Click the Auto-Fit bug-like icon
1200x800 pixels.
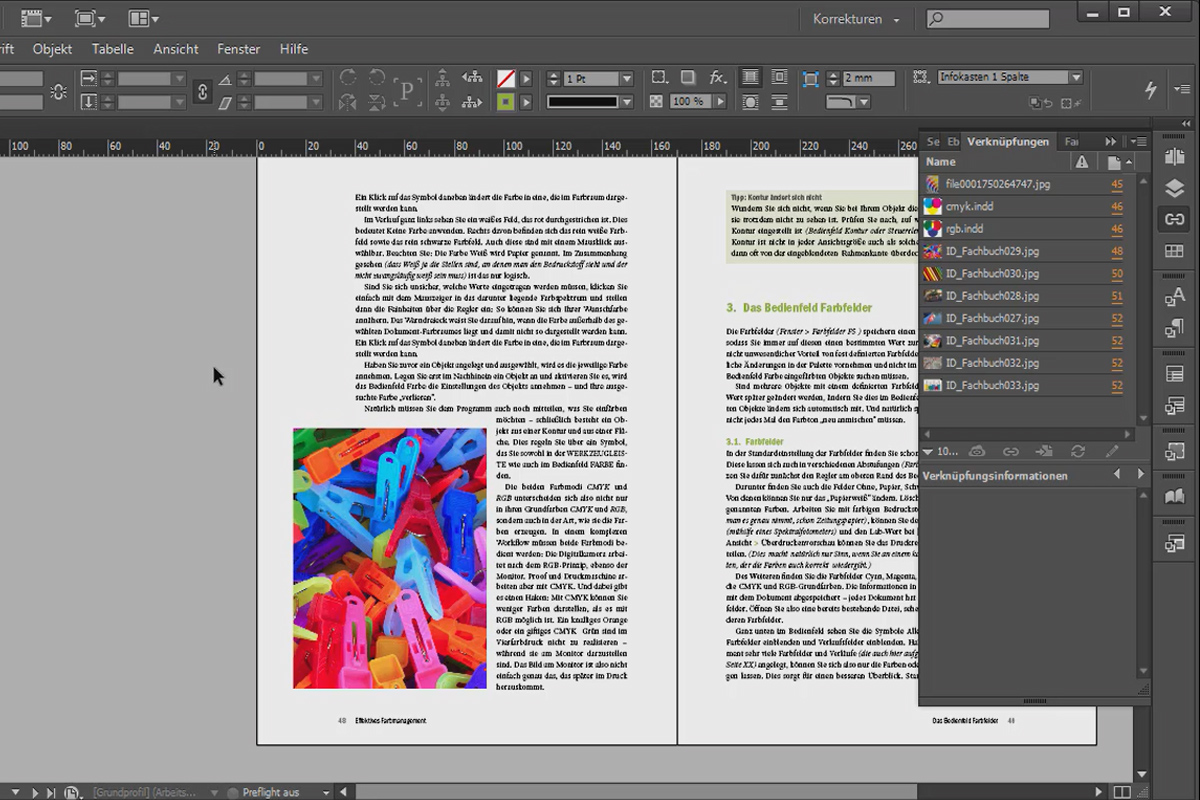pyautogui.click(x=59, y=92)
